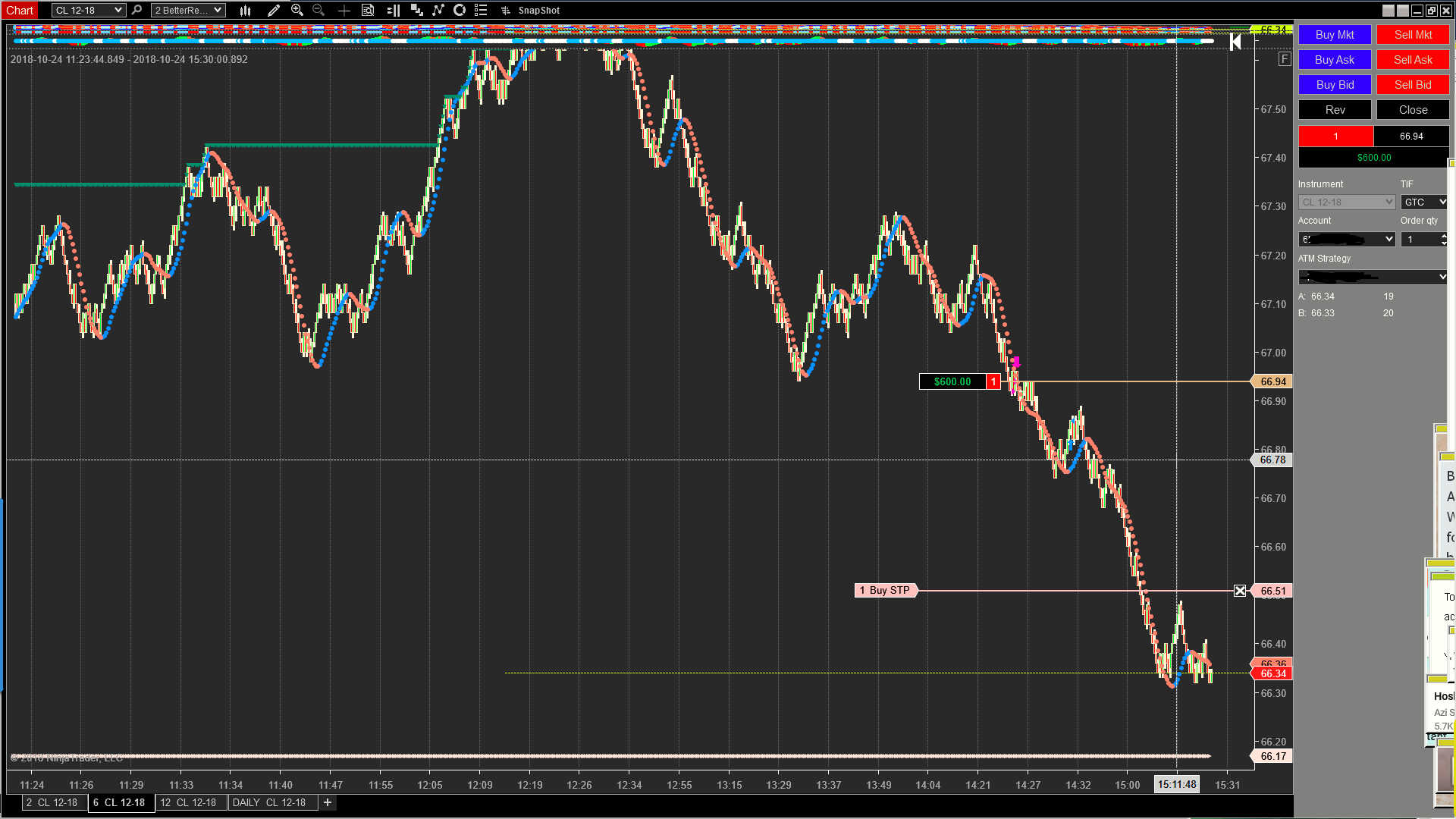Click the 66.51 stop price marker

point(1273,591)
